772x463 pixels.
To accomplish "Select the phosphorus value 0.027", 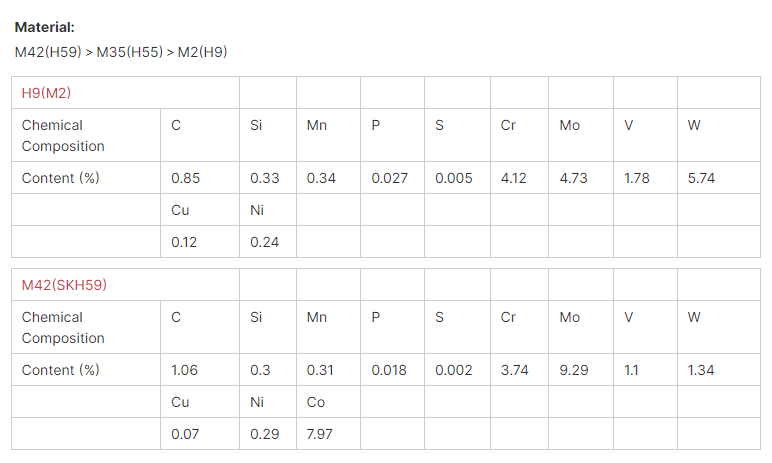I will tap(389, 178).
